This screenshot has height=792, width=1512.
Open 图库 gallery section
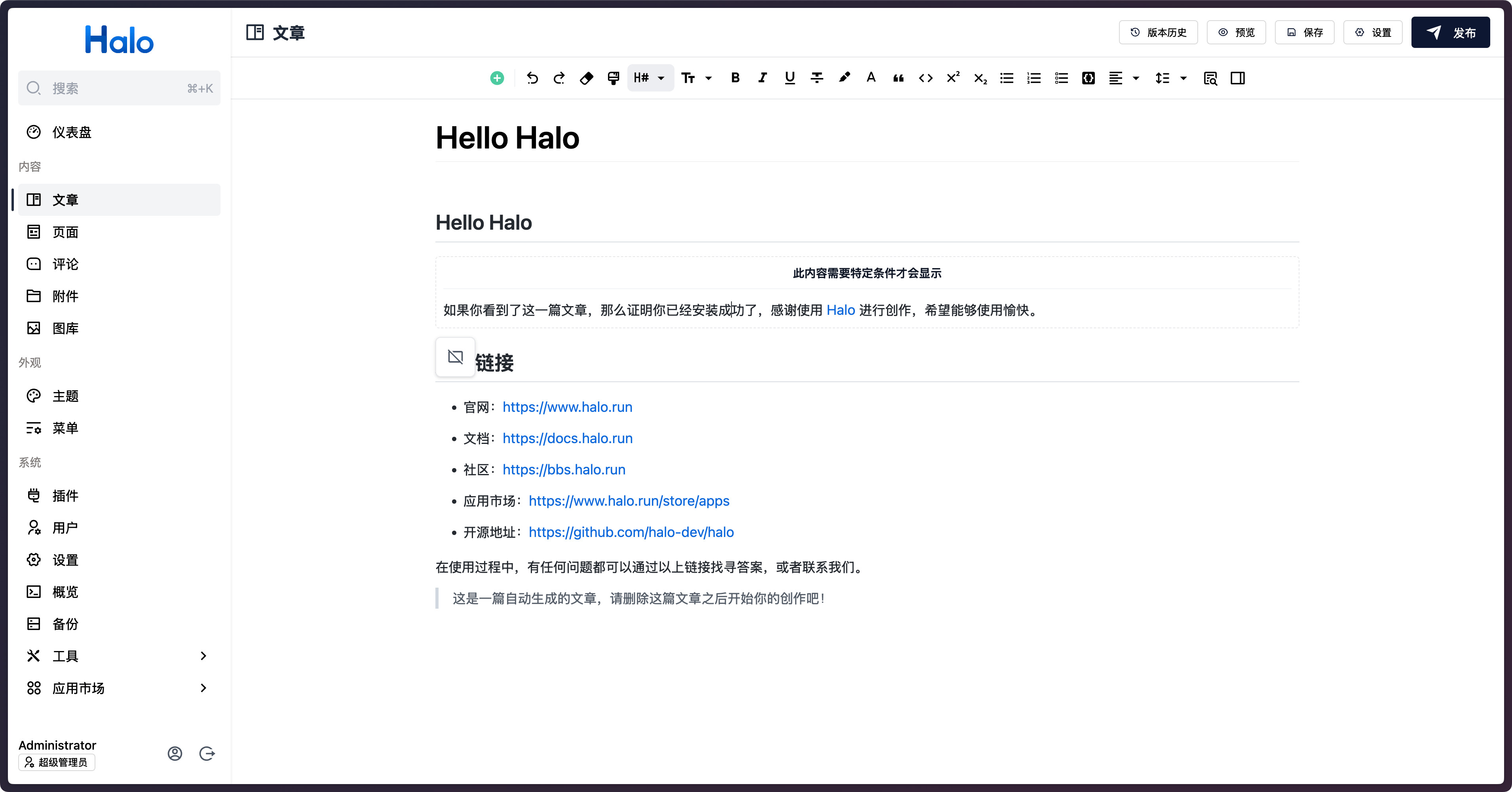pos(119,328)
